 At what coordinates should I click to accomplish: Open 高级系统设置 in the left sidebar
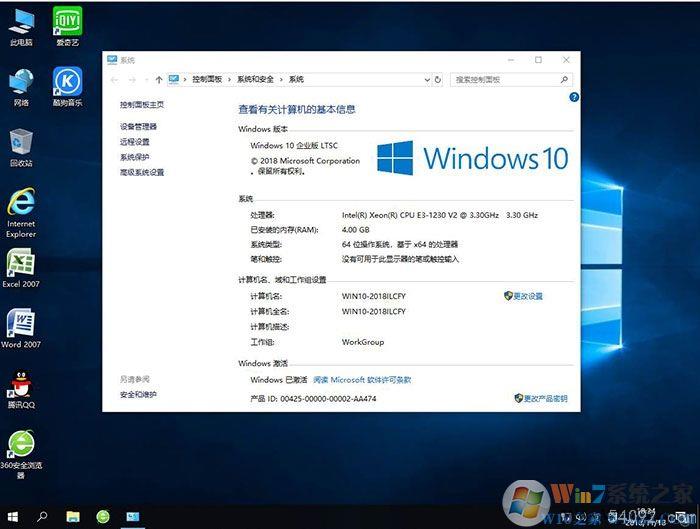142,172
